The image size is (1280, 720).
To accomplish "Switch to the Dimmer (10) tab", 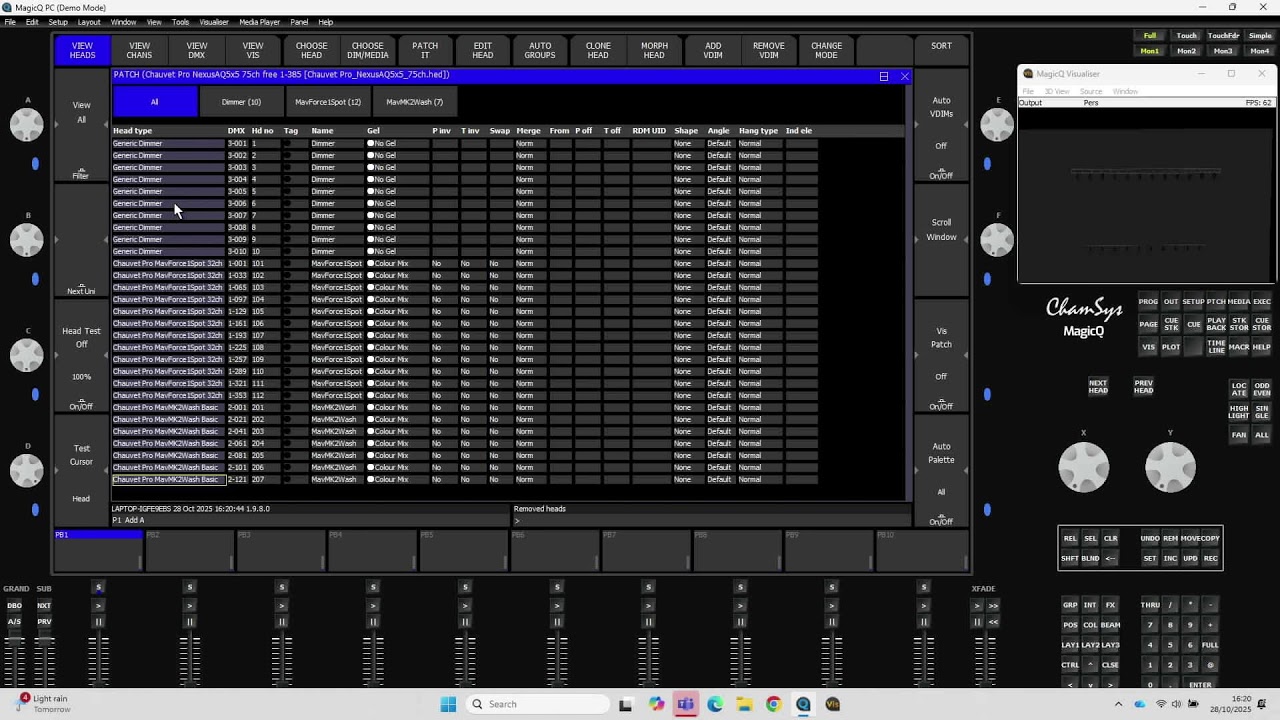I will [241, 102].
